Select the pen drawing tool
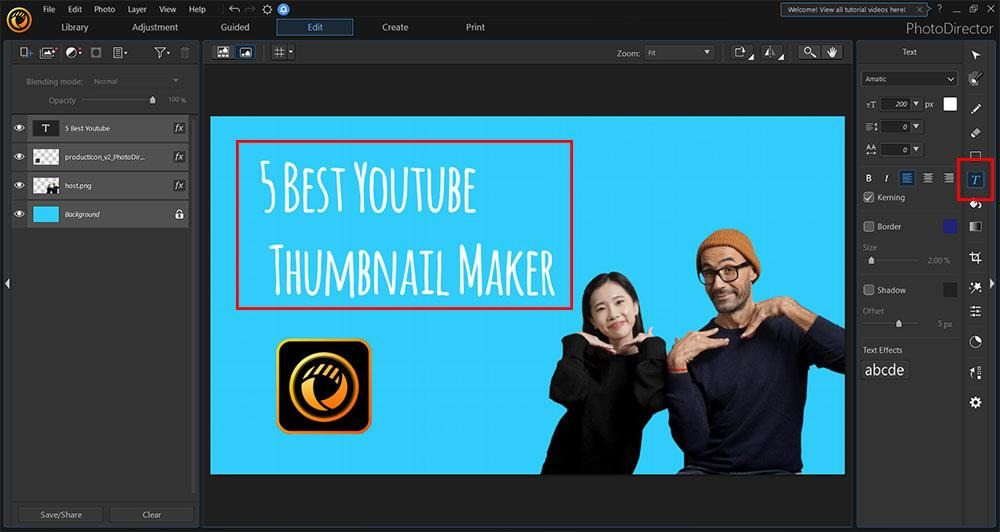The height and width of the screenshot is (532, 1000). (975, 109)
